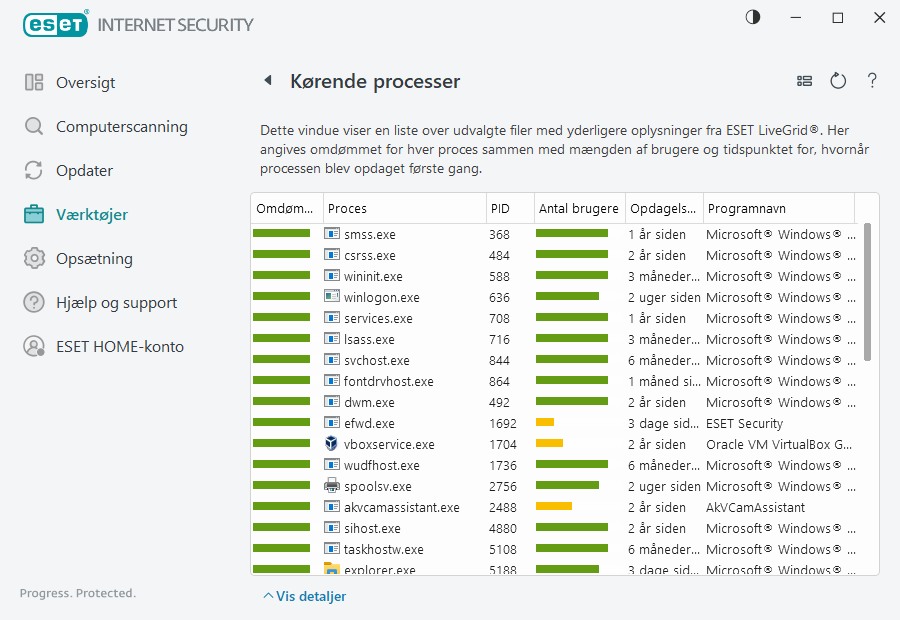Viewport: 900px width, 620px height.
Task: Expand Vis detaljer at the bottom
Action: point(305,596)
